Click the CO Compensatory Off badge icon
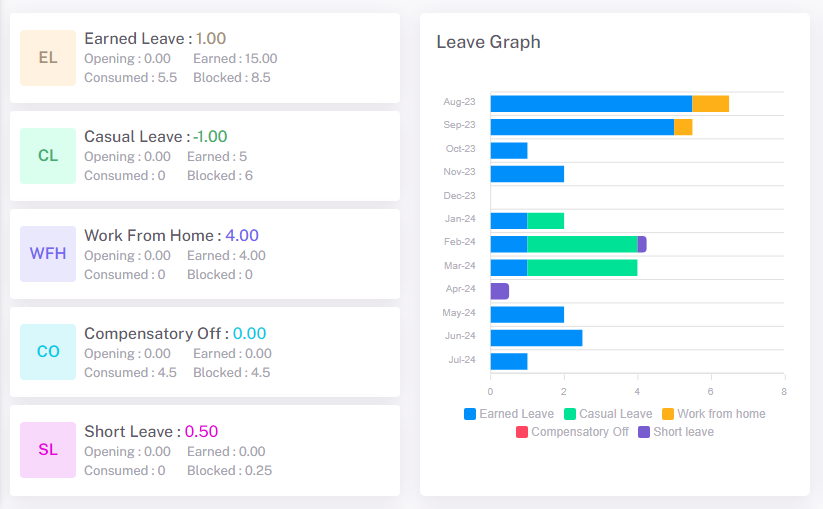 pos(48,352)
